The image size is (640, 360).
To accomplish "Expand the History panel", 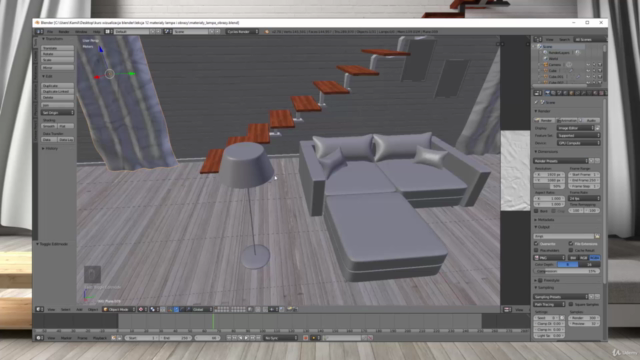I will (51, 149).
